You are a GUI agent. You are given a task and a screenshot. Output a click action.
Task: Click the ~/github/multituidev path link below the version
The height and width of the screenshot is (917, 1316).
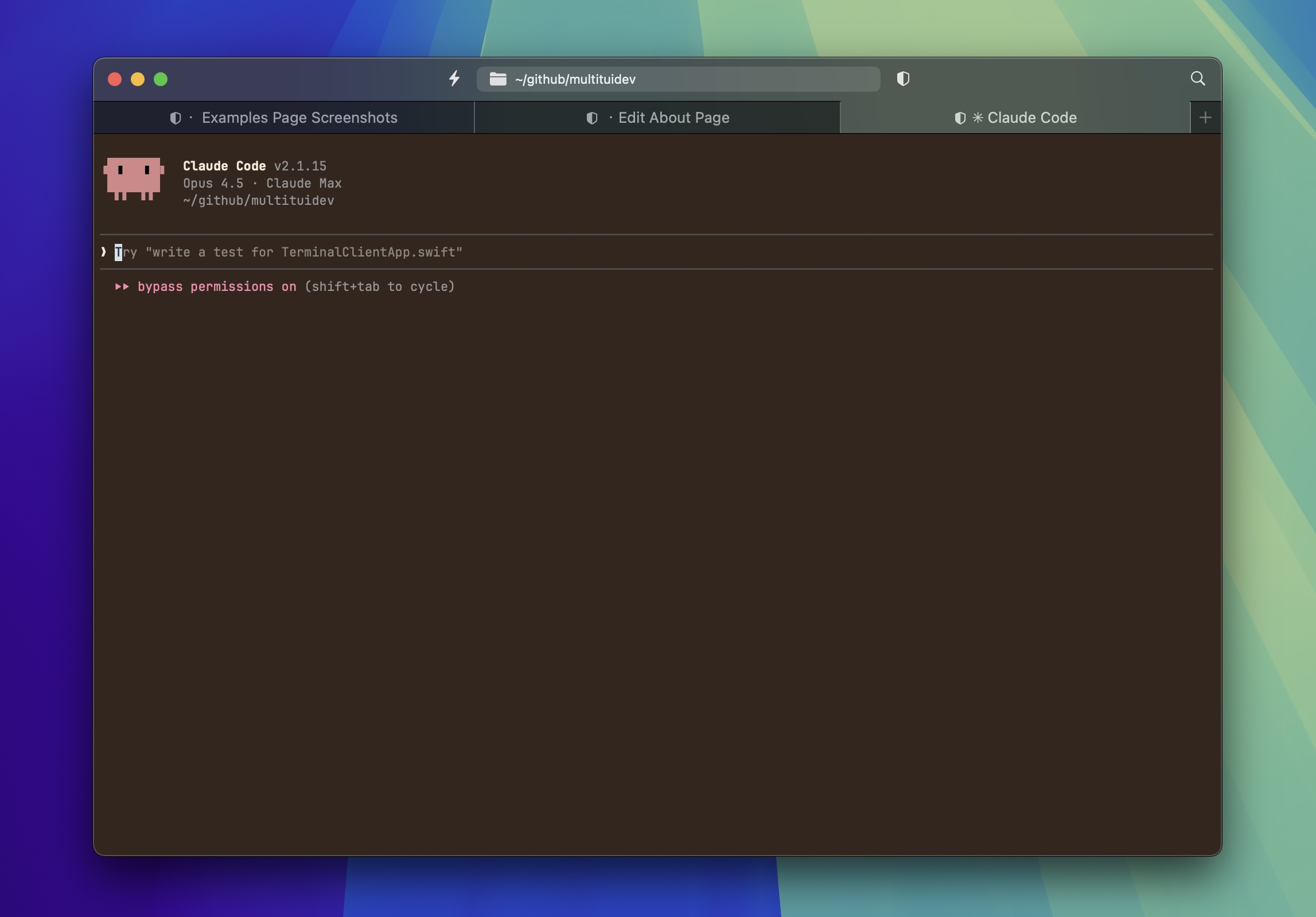pyautogui.click(x=258, y=201)
